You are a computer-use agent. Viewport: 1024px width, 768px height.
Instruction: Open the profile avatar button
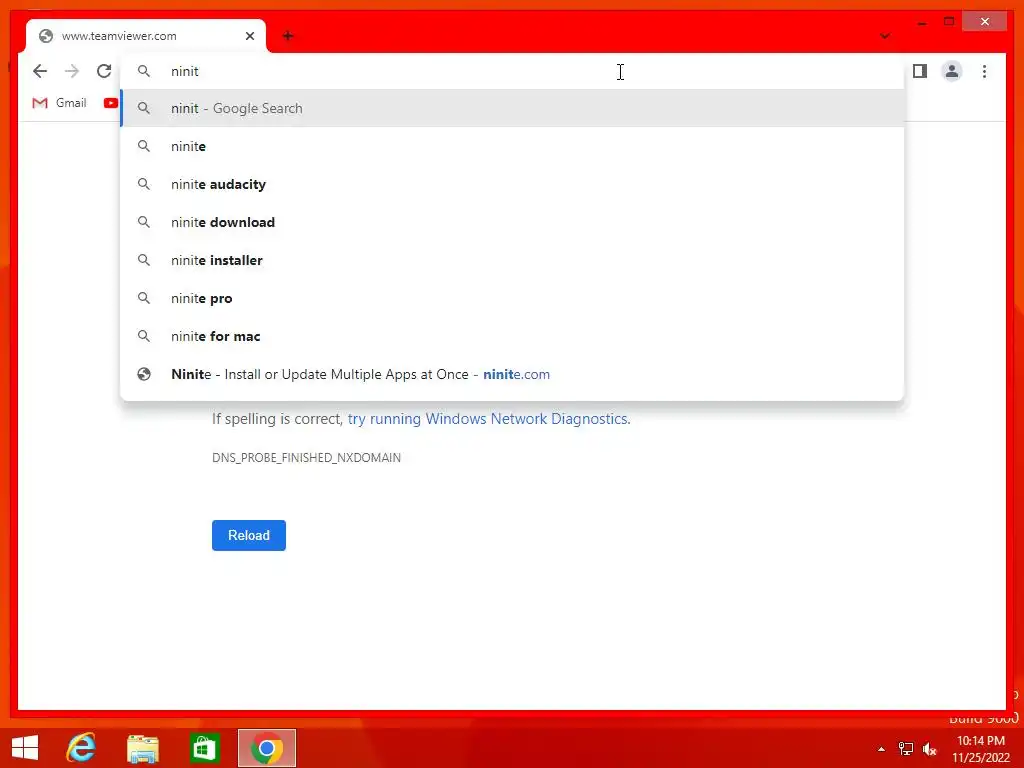pos(952,71)
